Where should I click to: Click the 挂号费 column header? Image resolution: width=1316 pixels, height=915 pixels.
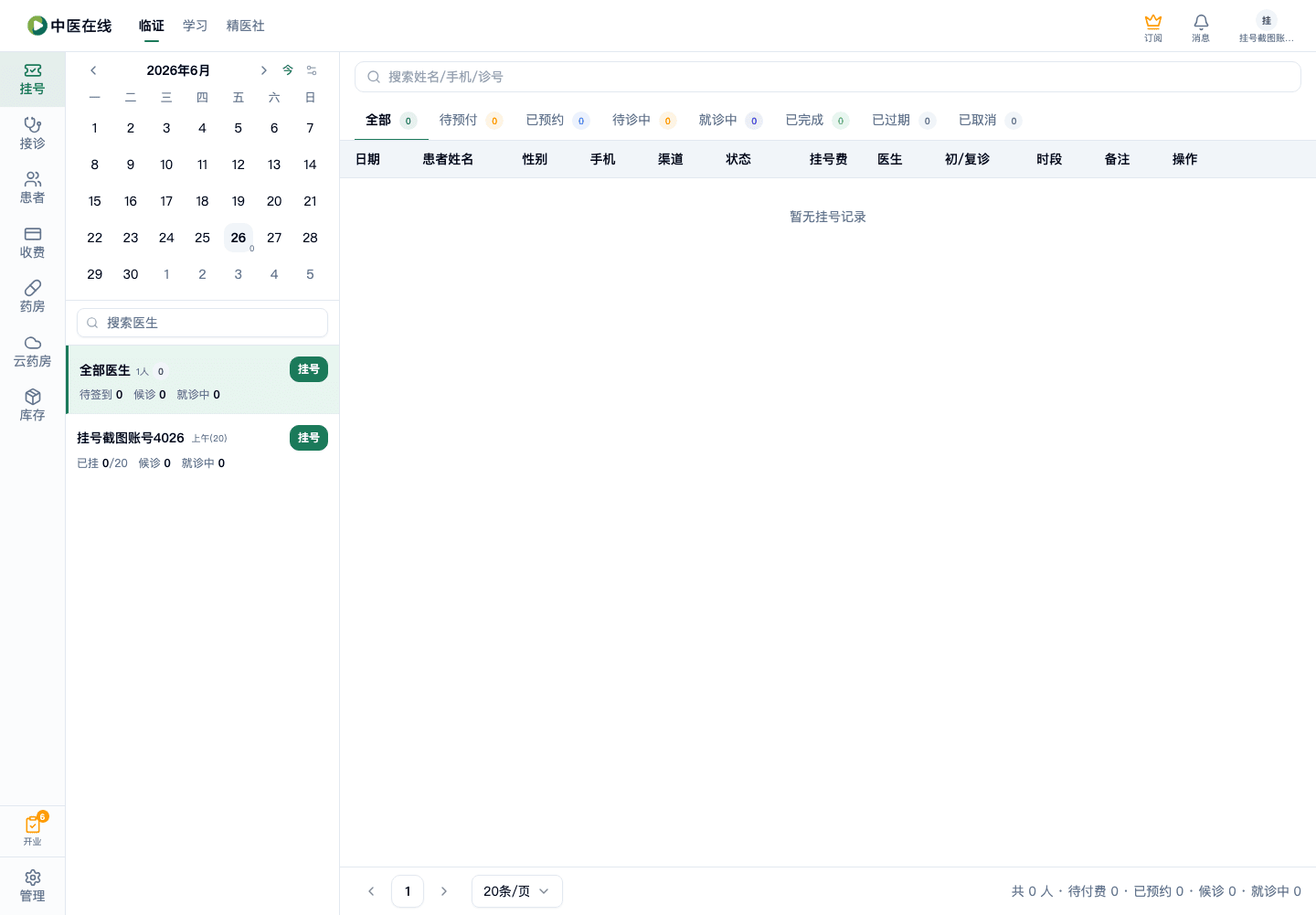828,159
